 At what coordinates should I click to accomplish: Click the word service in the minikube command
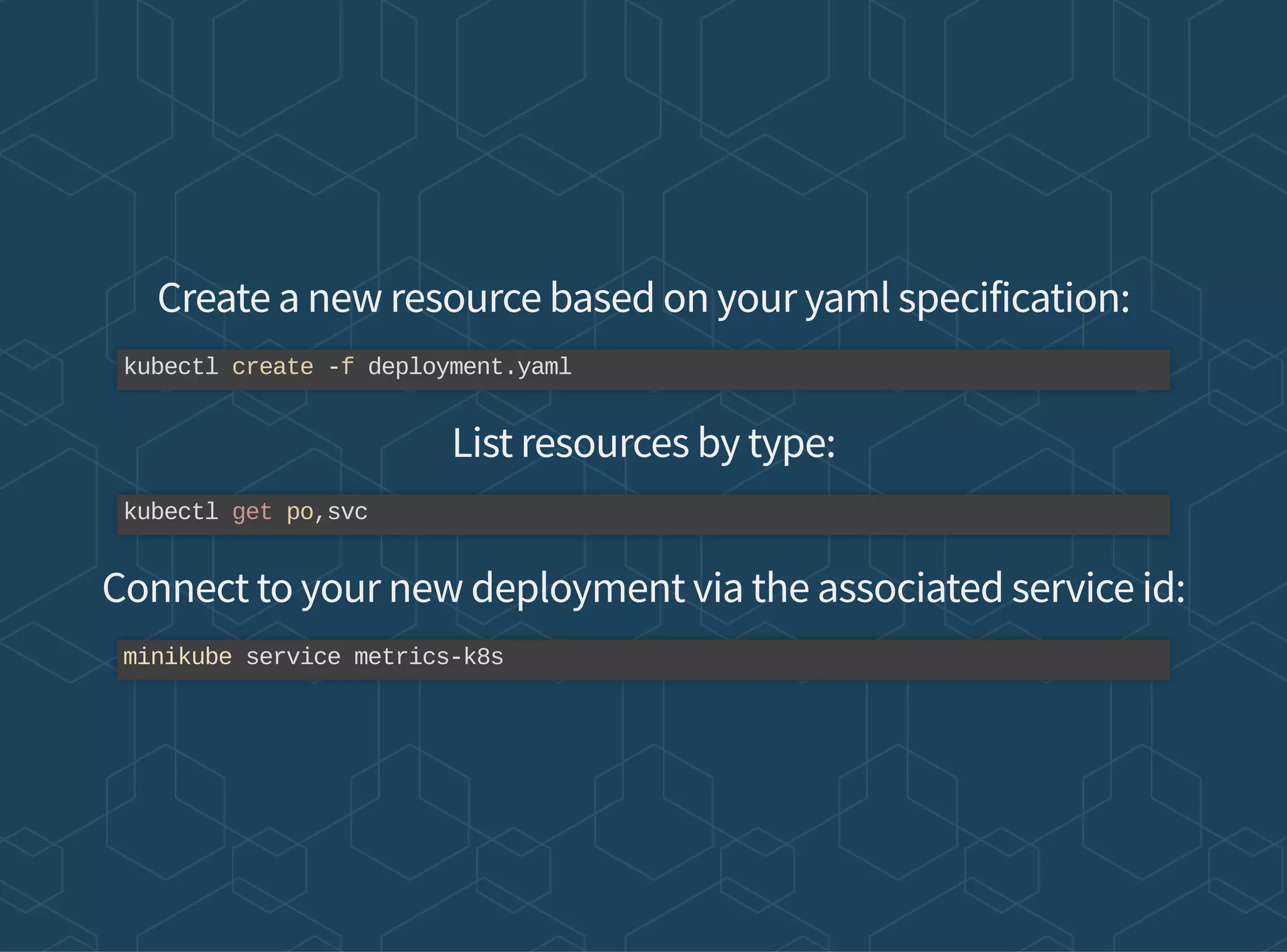pos(293,657)
